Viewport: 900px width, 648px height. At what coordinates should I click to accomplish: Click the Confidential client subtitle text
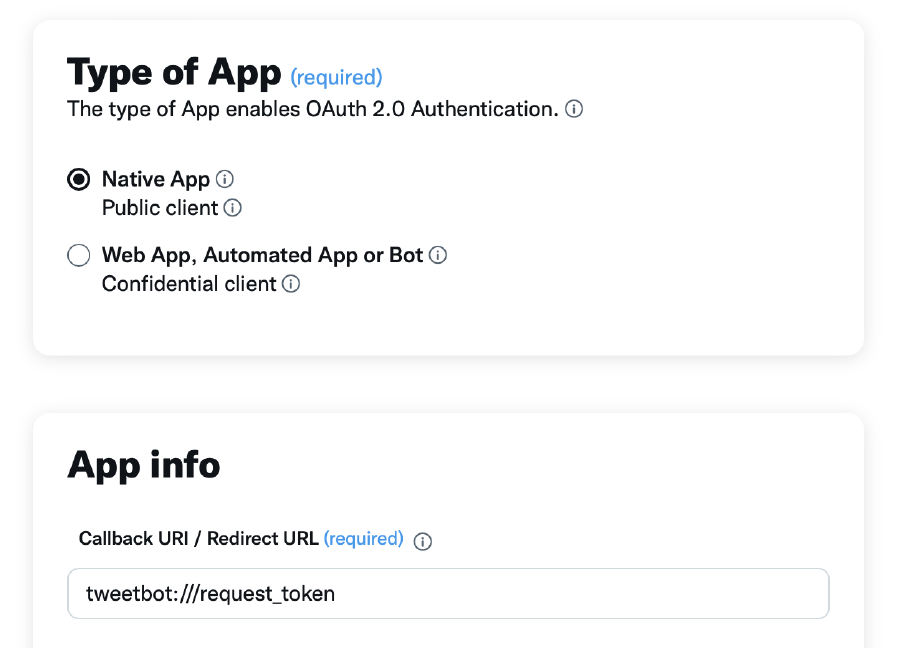coord(189,284)
